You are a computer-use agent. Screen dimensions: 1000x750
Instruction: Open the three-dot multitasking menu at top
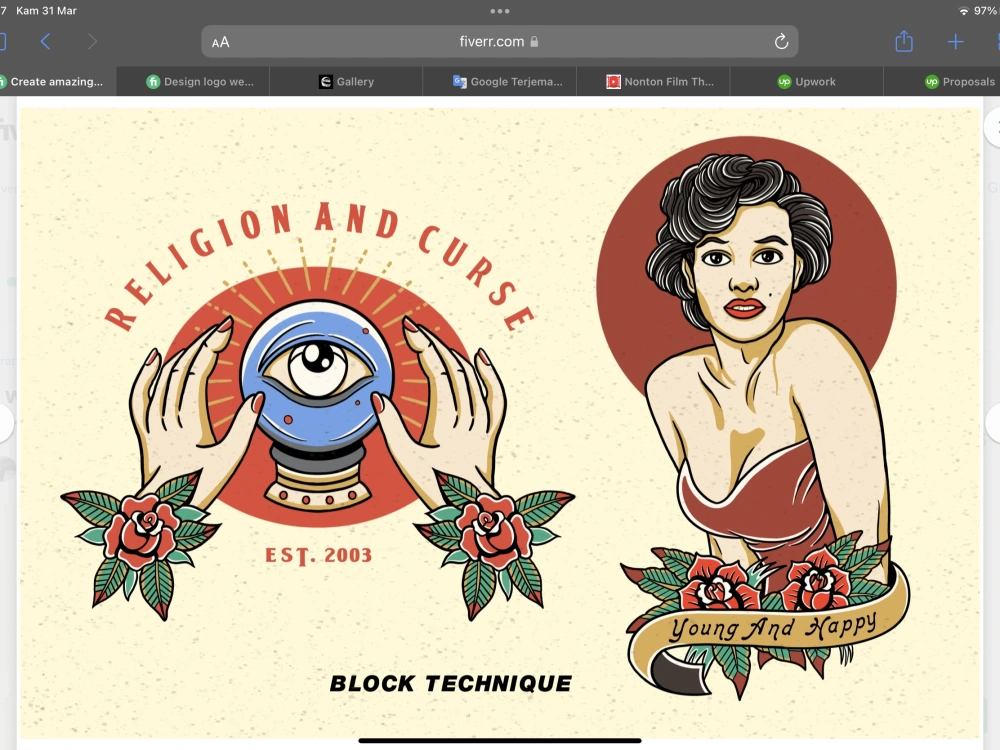coord(500,11)
